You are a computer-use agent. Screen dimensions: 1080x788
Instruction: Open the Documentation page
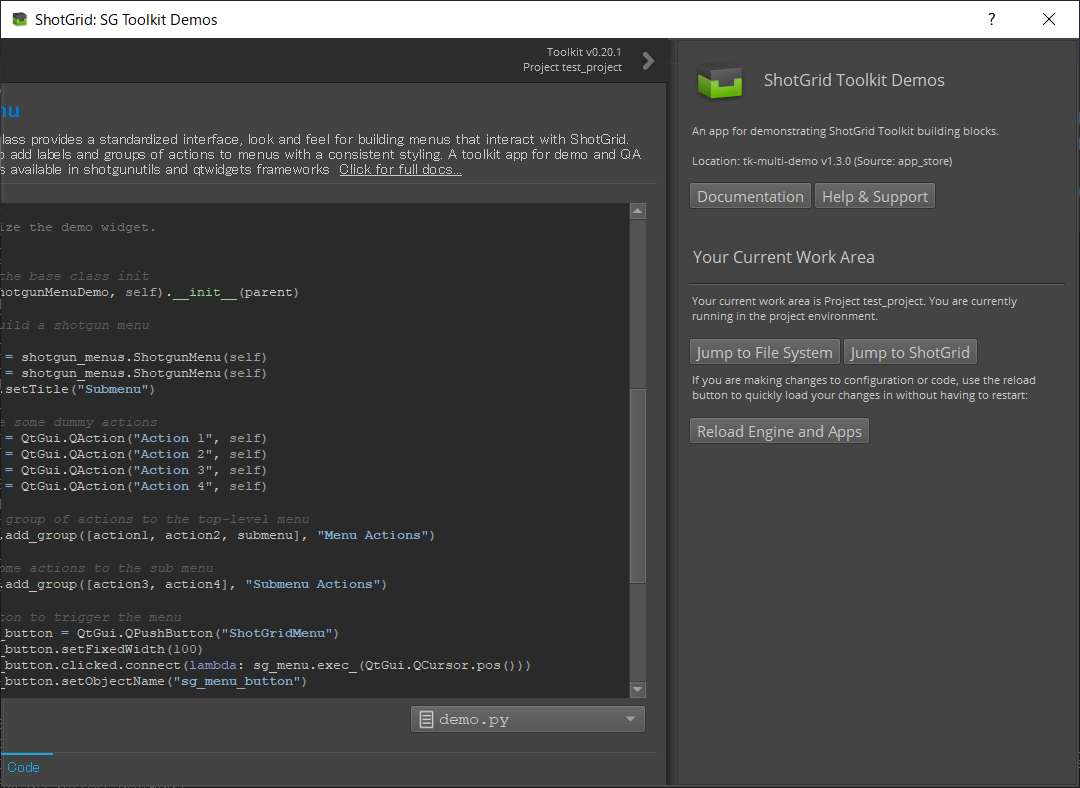(749, 196)
